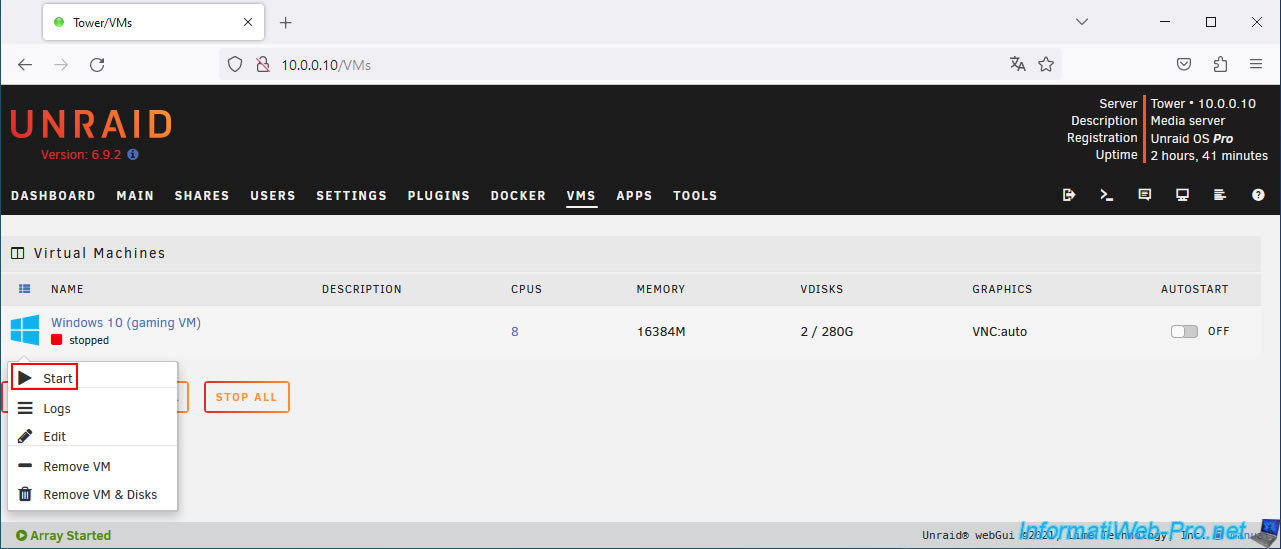Click the UNRAID logo
The width and height of the screenshot is (1281, 549).
point(91,124)
